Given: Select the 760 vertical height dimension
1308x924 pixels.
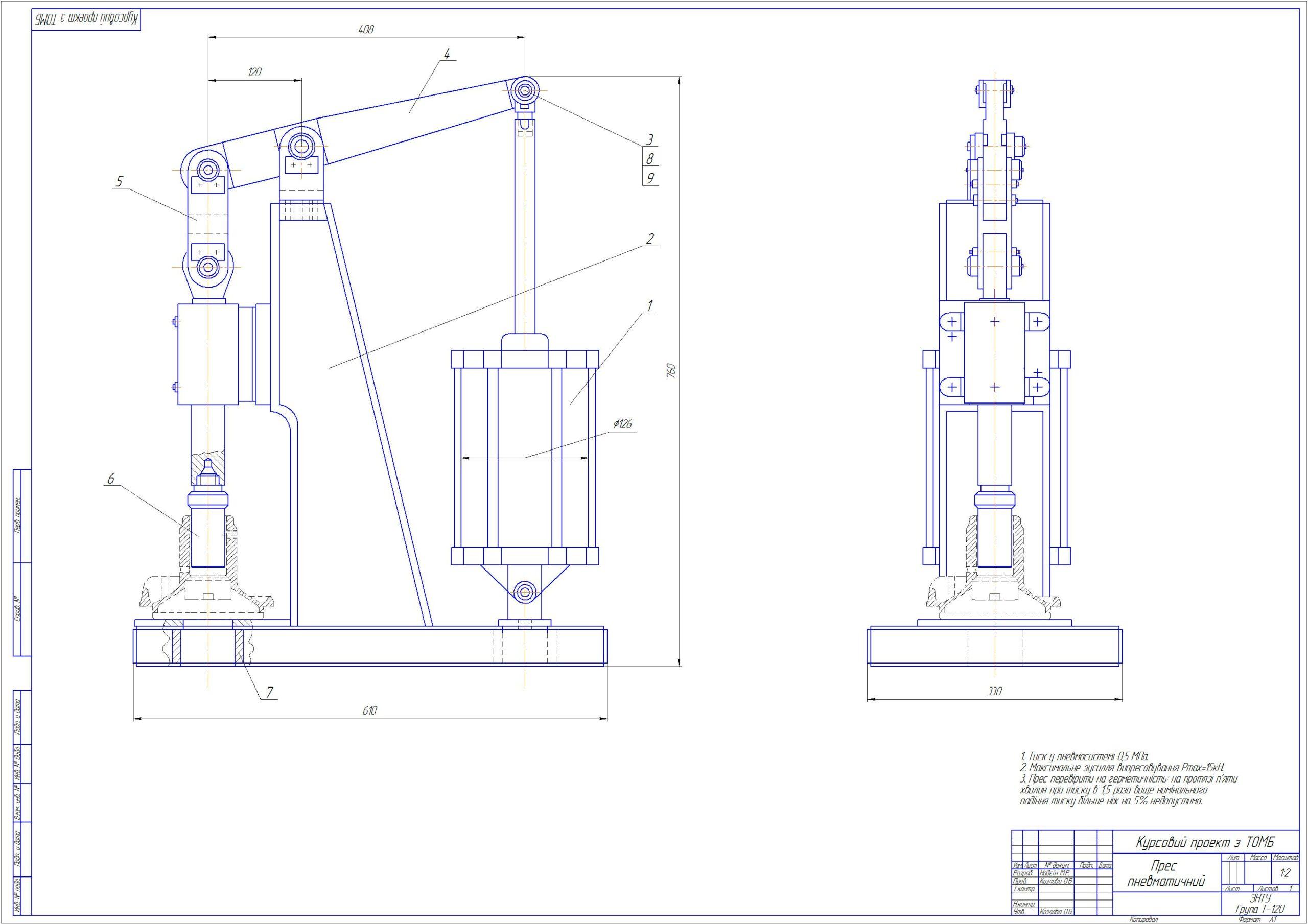Looking at the screenshot, I should pyautogui.click(x=670, y=370).
